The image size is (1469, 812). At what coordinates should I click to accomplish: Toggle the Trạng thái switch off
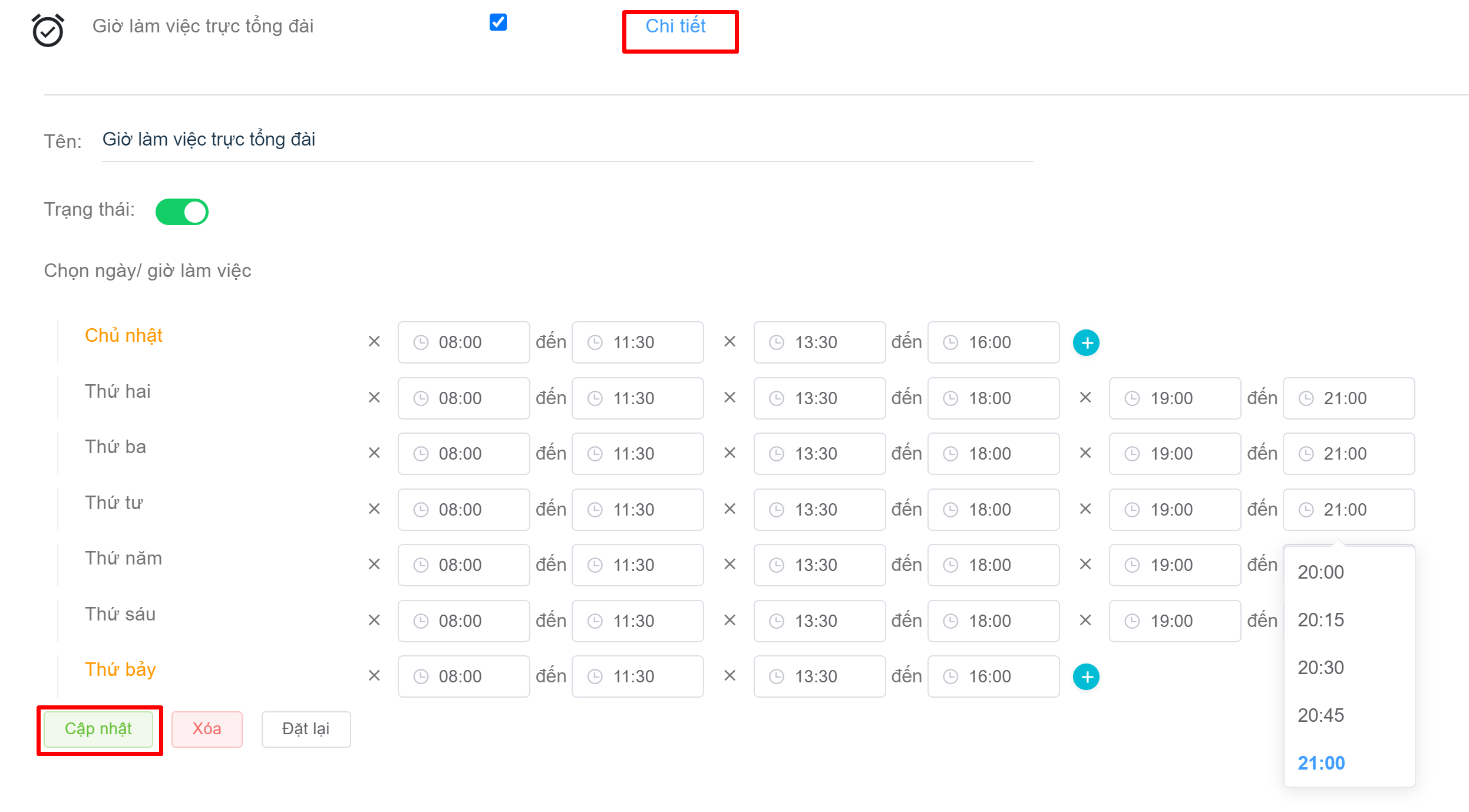pyautogui.click(x=182, y=212)
